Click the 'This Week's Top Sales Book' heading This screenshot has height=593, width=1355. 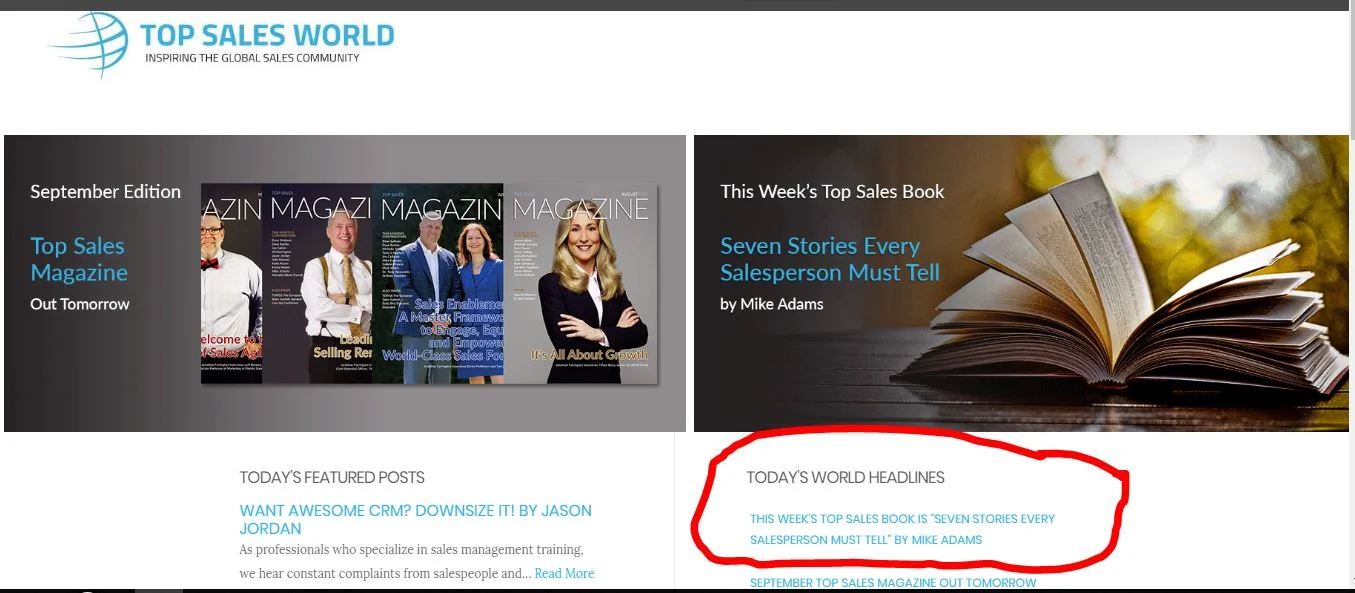(830, 191)
